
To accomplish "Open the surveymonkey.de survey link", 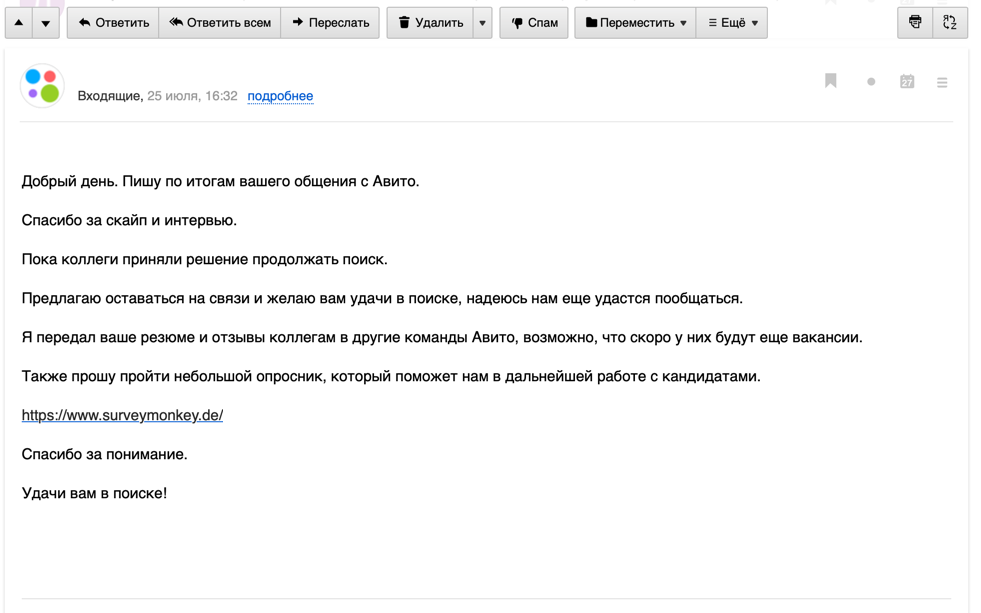I will [x=121, y=414].
